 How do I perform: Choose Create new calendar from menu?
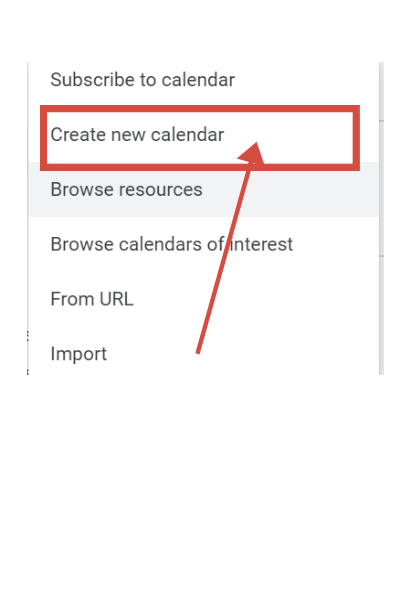coord(137,135)
